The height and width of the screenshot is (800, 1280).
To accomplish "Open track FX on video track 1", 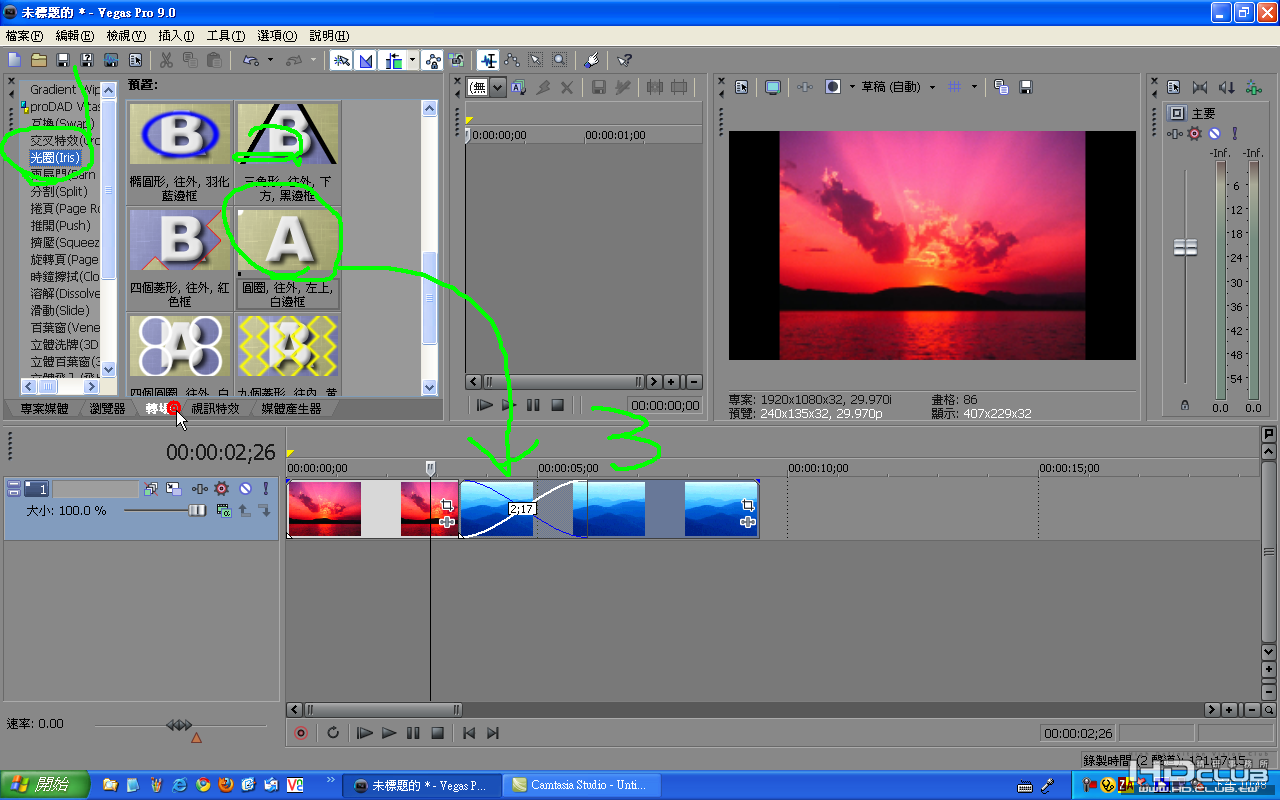I will [221, 489].
